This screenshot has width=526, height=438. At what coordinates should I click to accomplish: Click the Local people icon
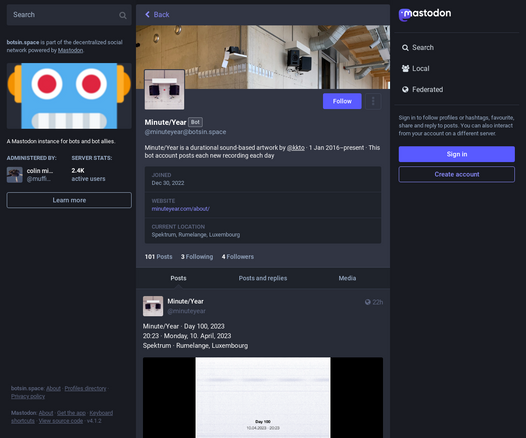point(405,68)
